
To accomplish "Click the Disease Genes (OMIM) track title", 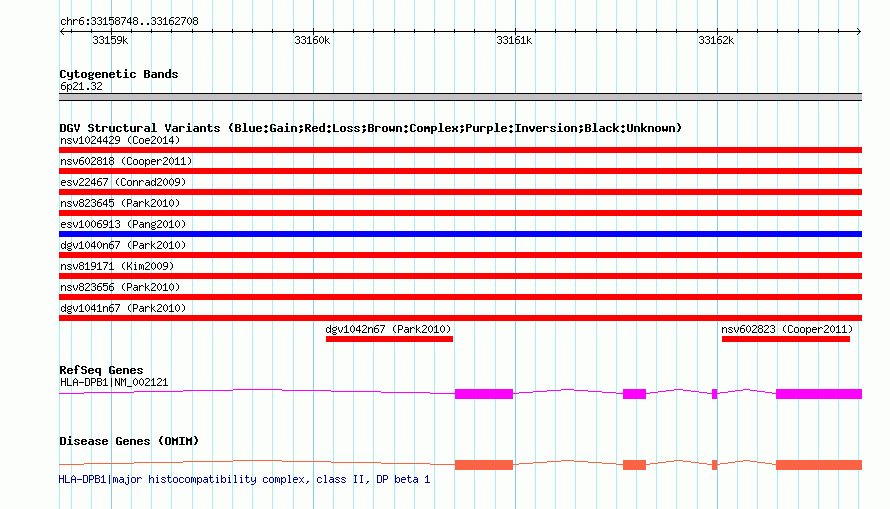I will point(129,441).
